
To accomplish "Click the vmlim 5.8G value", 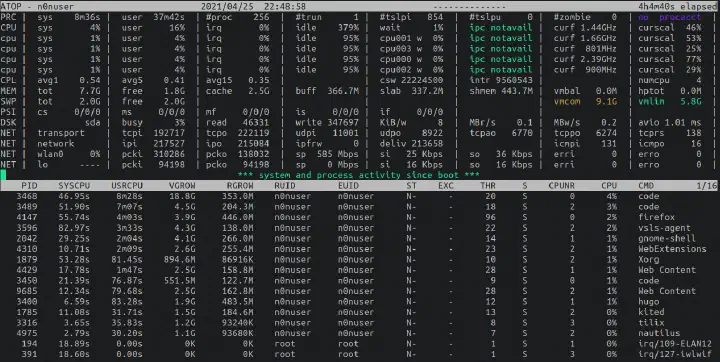I will (670, 102).
